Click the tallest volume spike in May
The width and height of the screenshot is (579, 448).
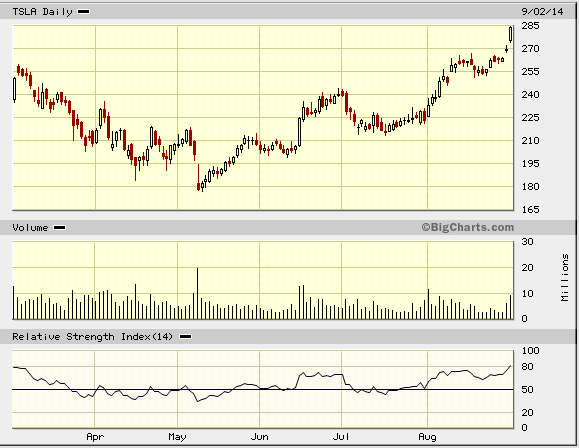tap(198, 294)
